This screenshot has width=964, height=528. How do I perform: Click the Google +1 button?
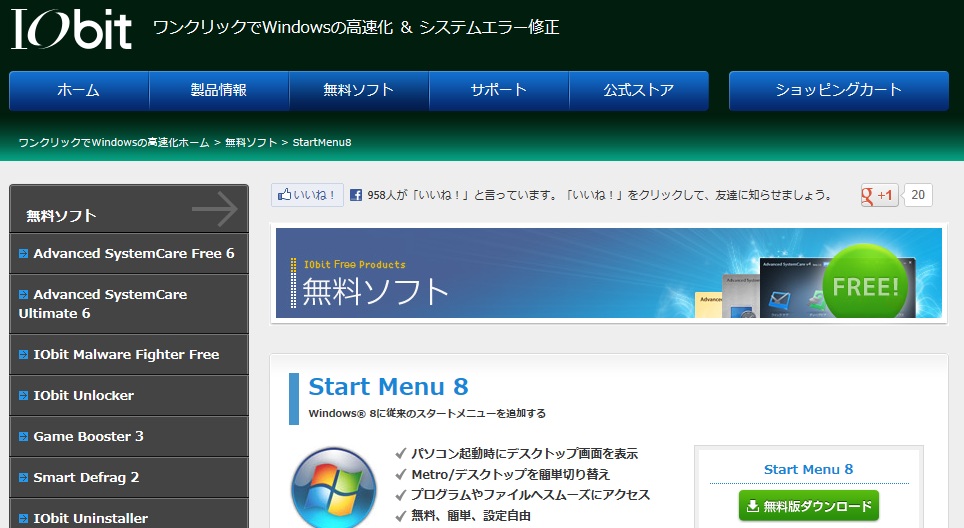879,195
